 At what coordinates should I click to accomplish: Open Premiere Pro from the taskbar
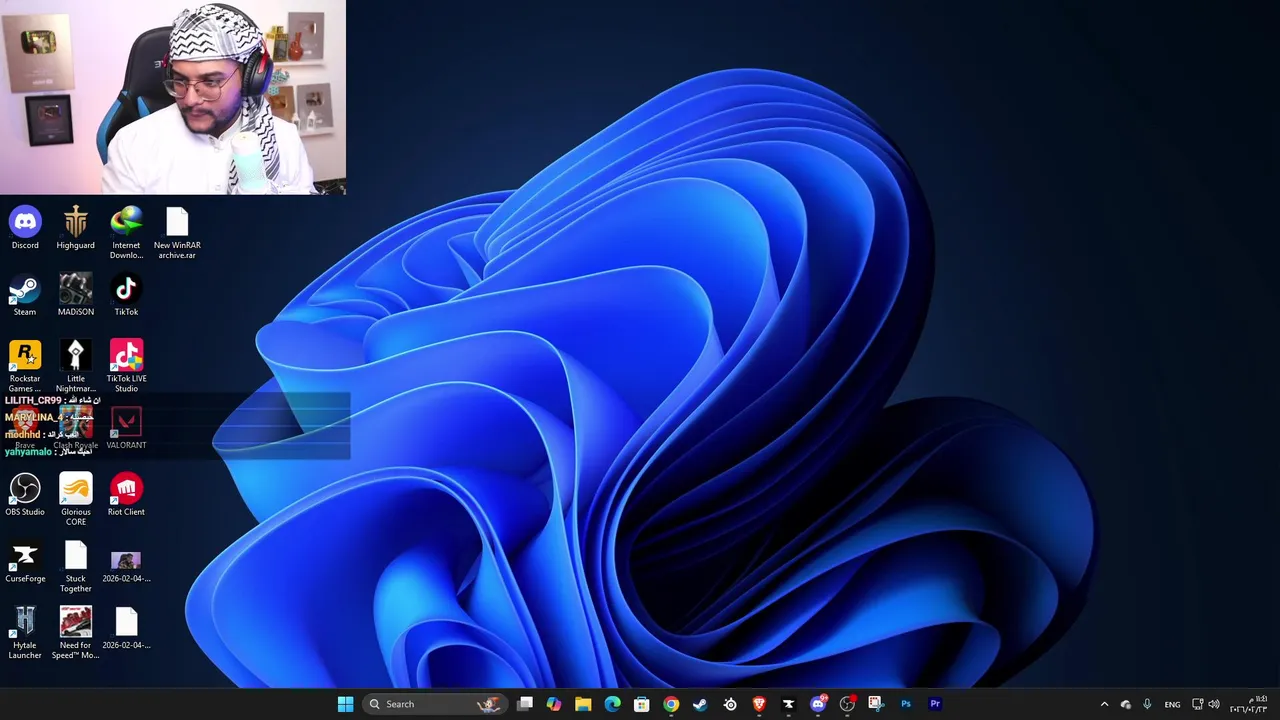(935, 704)
